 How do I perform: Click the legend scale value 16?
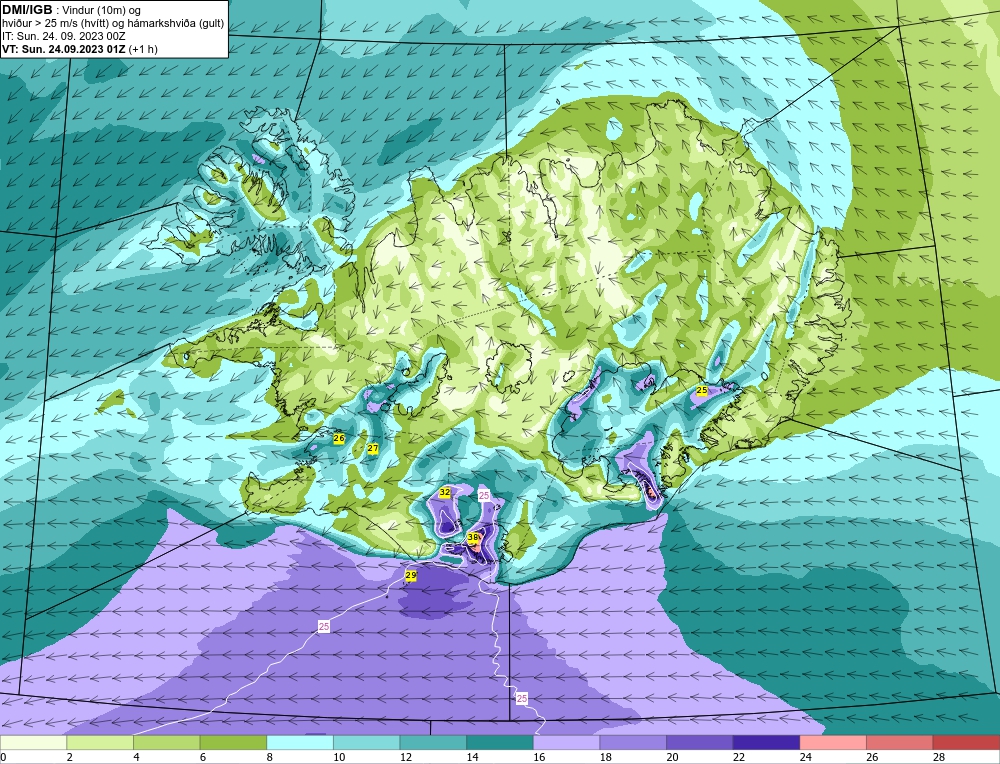(539, 757)
